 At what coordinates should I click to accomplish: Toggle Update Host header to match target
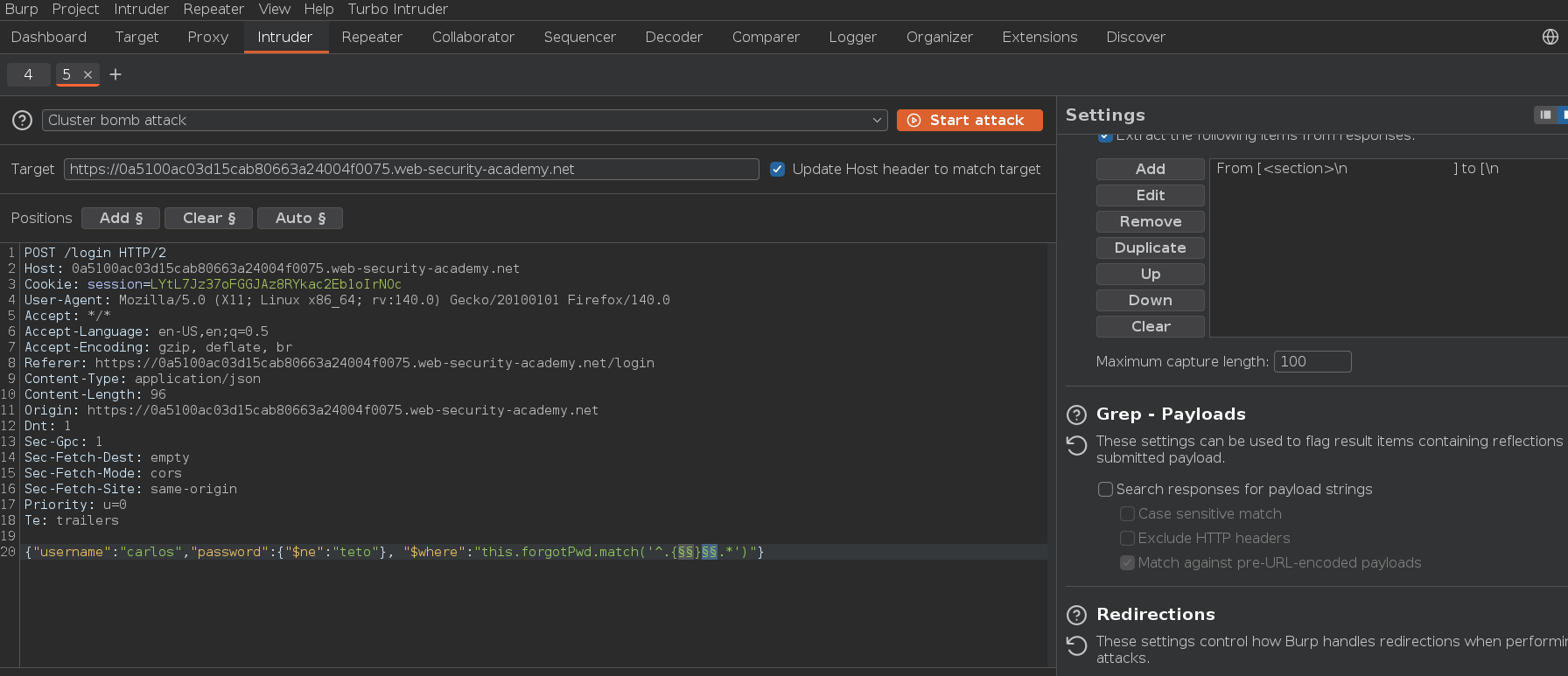pyautogui.click(x=777, y=169)
